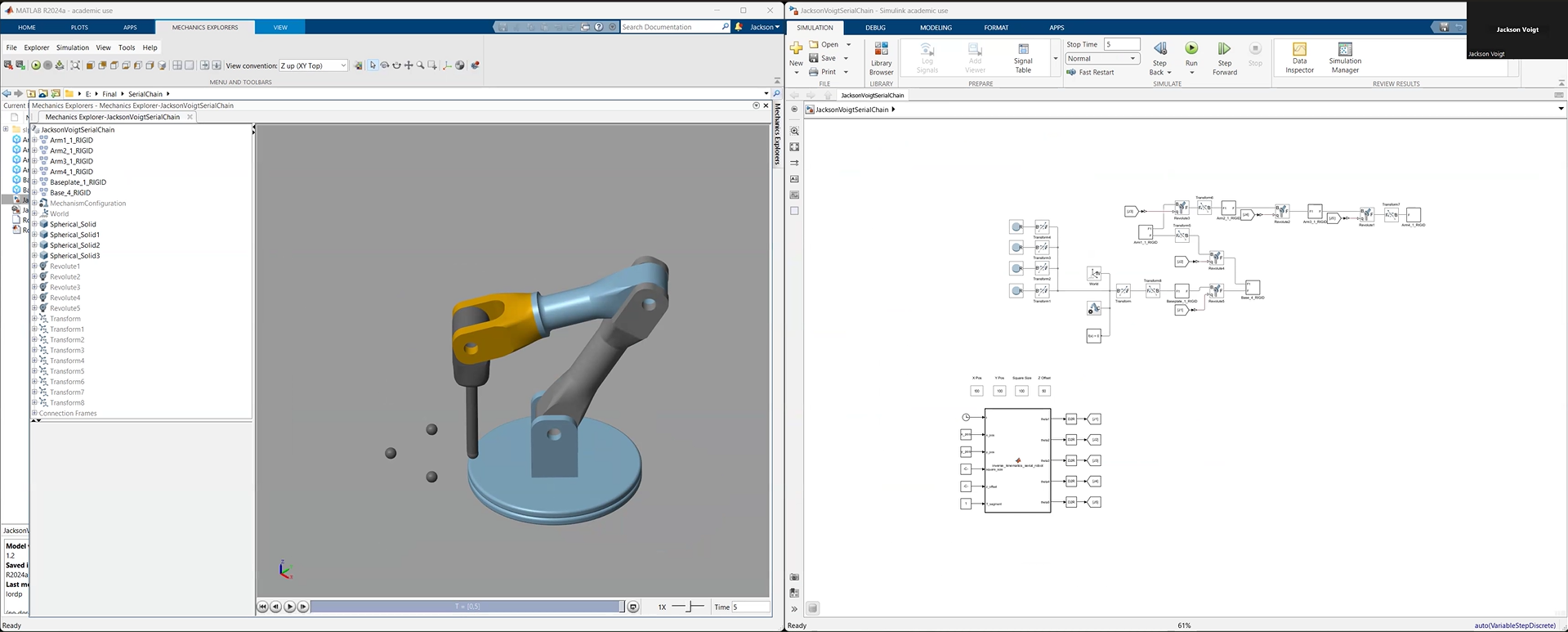Click the 1X playback speed slider
Image resolution: width=1568 pixels, height=632 pixels.
(689, 607)
